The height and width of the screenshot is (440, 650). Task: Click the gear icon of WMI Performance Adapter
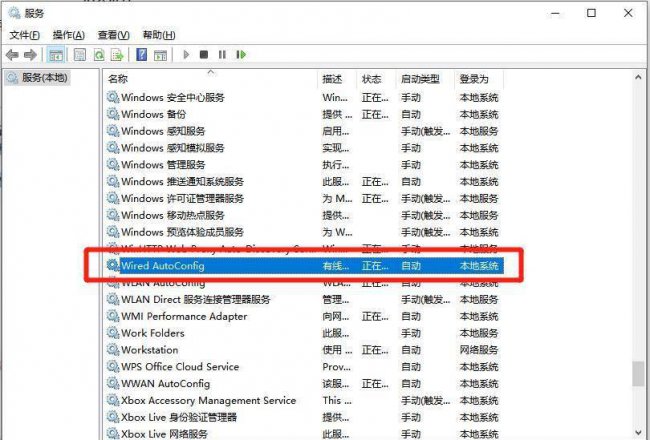coord(113,316)
